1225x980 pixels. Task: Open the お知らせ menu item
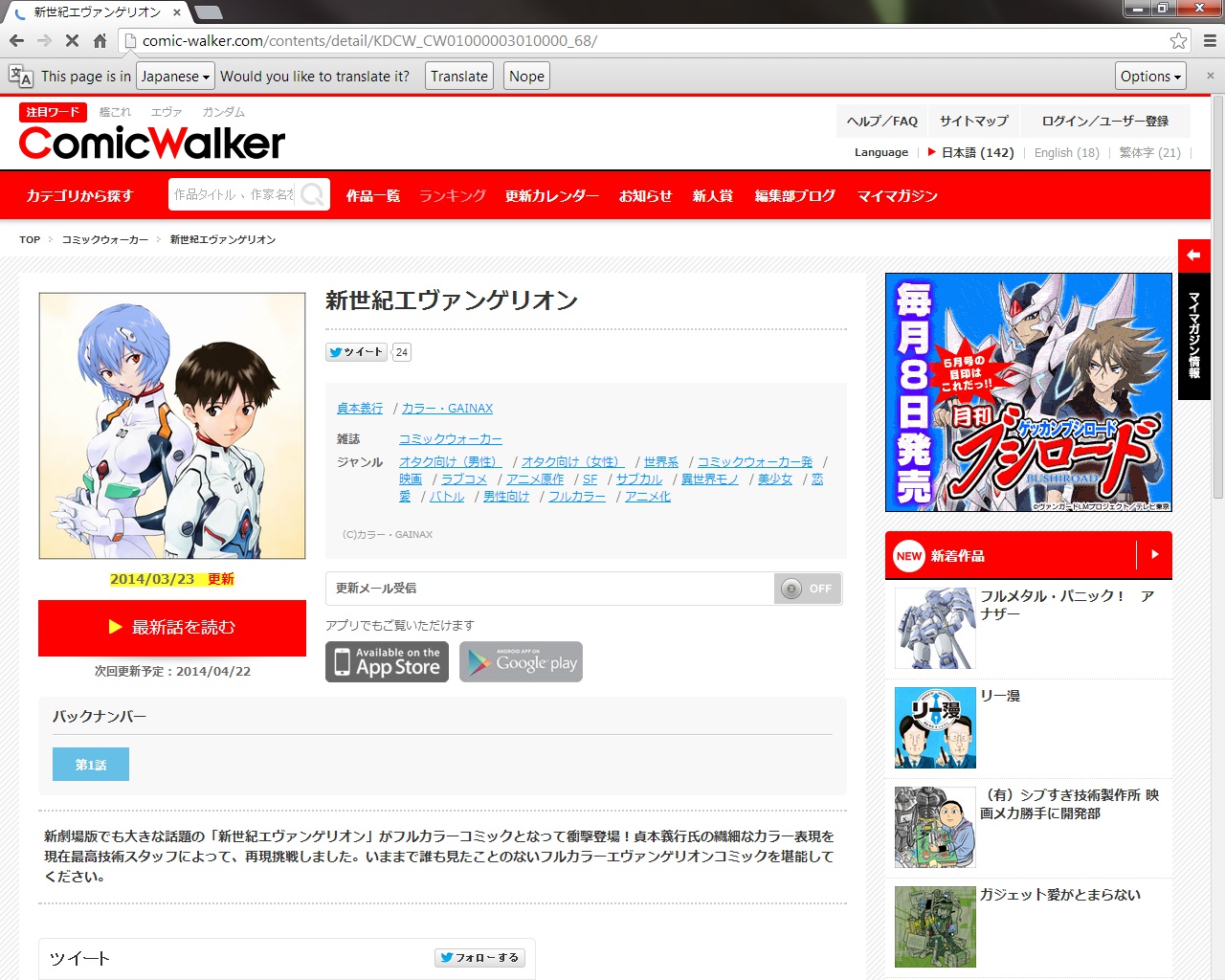646,195
